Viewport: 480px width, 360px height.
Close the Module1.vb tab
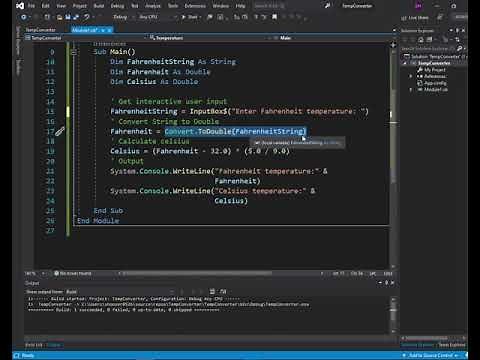click(x=109, y=30)
